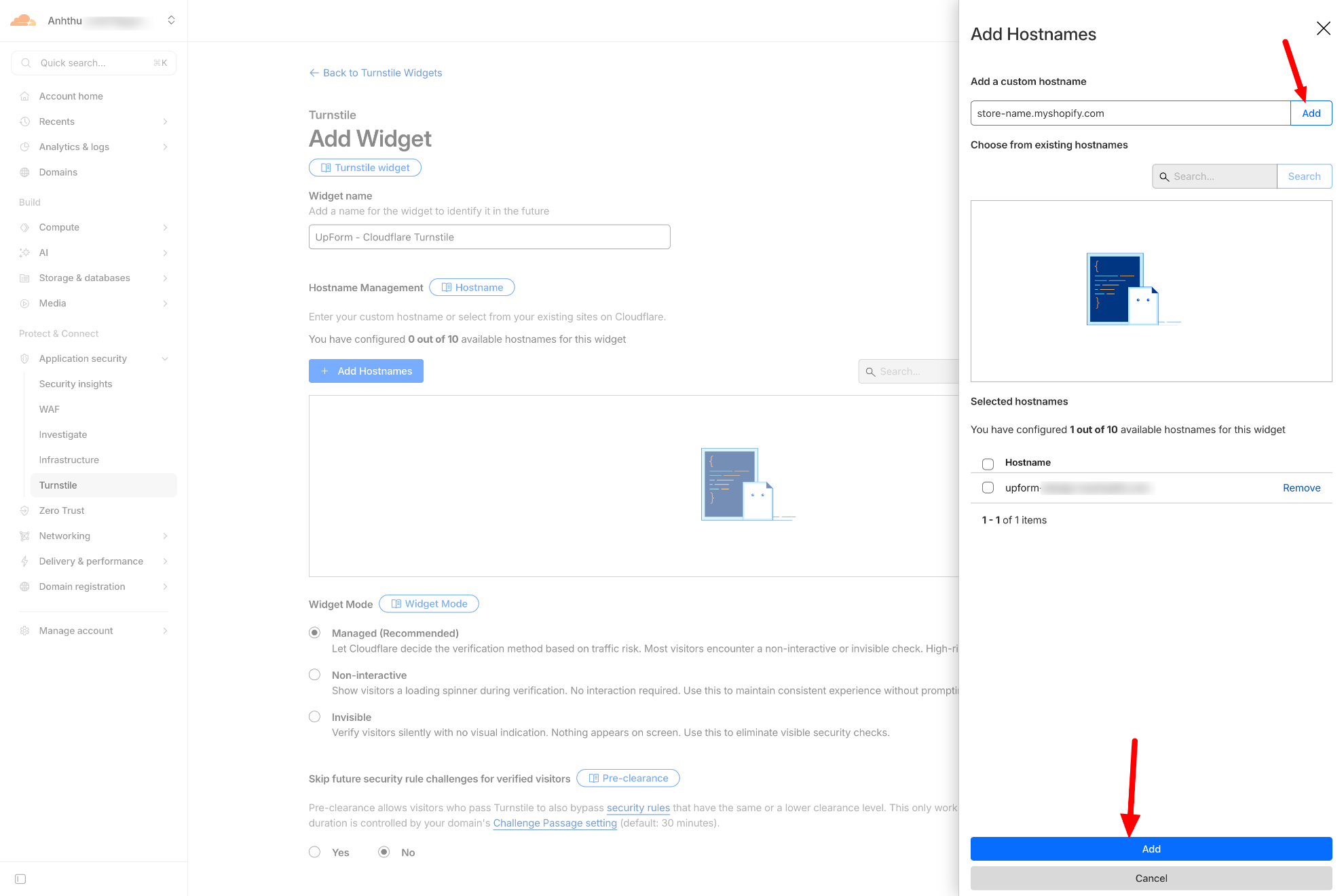1344x896 pixels.
Task: Click the back arrow to Turnstile Widgets
Action: click(314, 73)
